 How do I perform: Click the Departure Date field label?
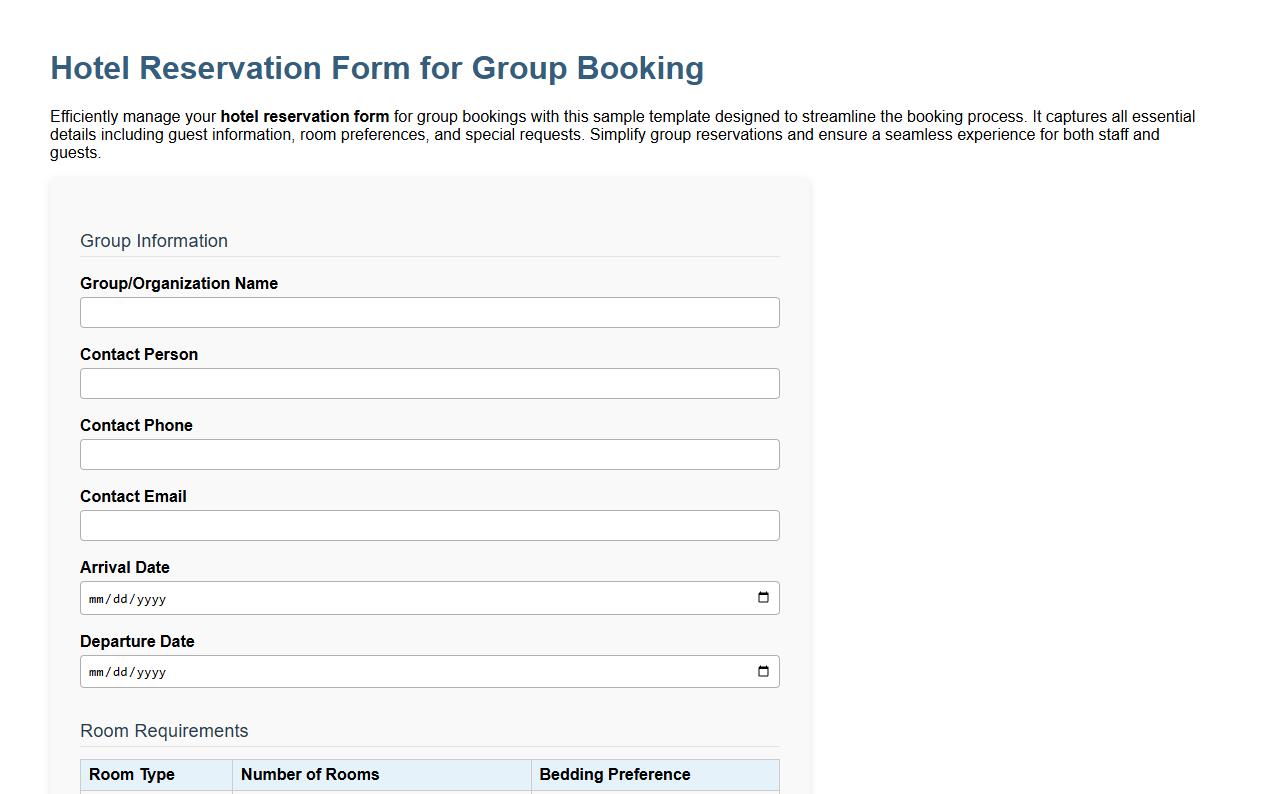pos(137,641)
